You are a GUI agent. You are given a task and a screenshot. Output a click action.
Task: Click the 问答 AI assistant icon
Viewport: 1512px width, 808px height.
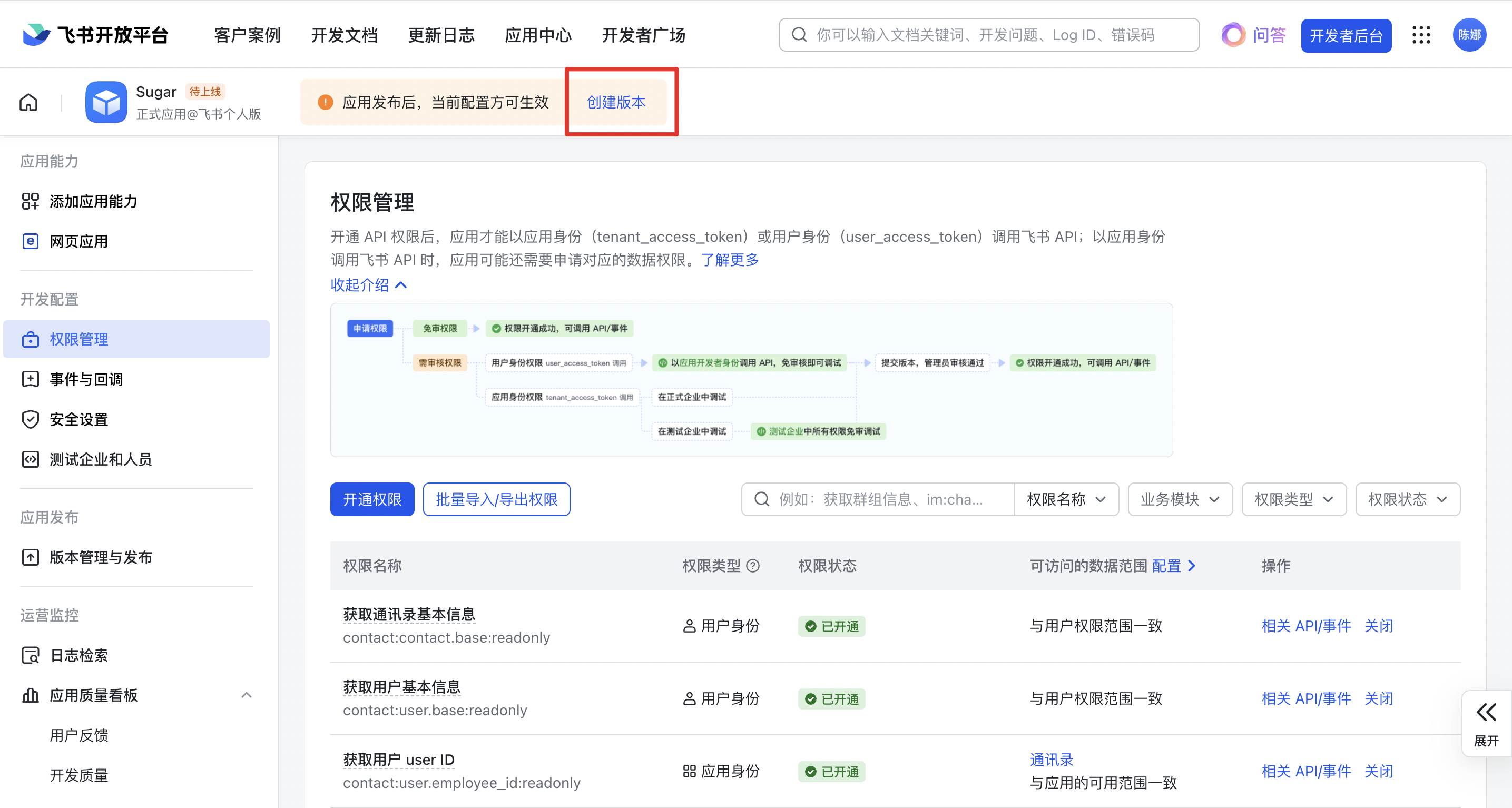(x=1233, y=35)
